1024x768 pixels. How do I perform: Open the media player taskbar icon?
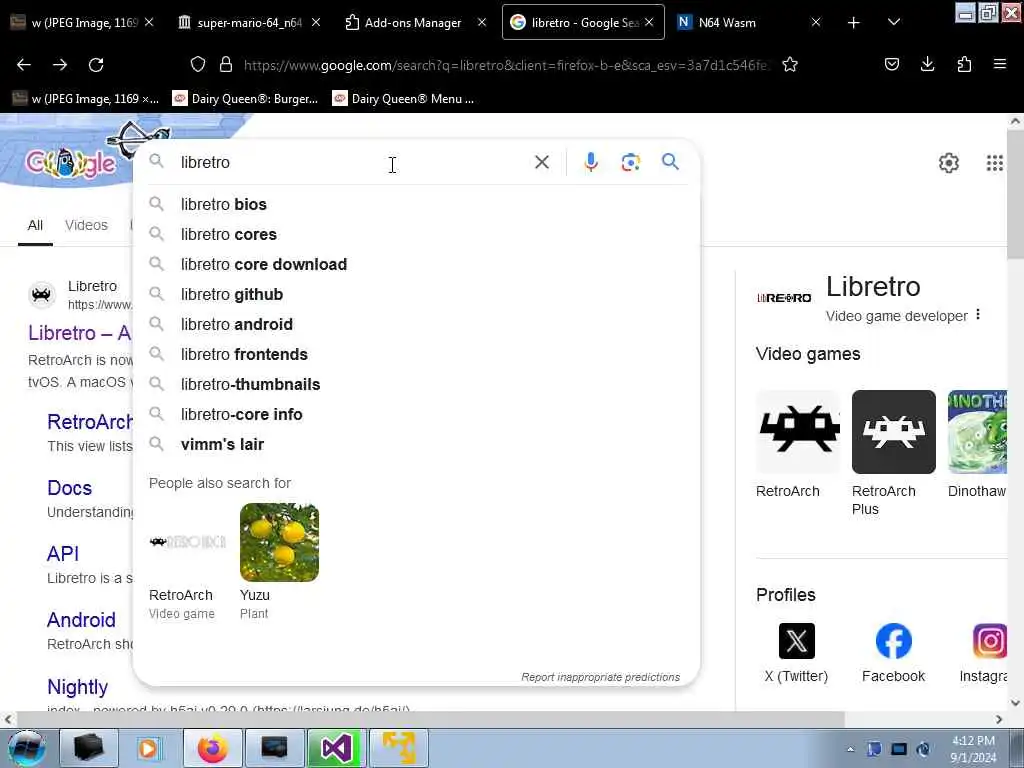(x=148, y=748)
